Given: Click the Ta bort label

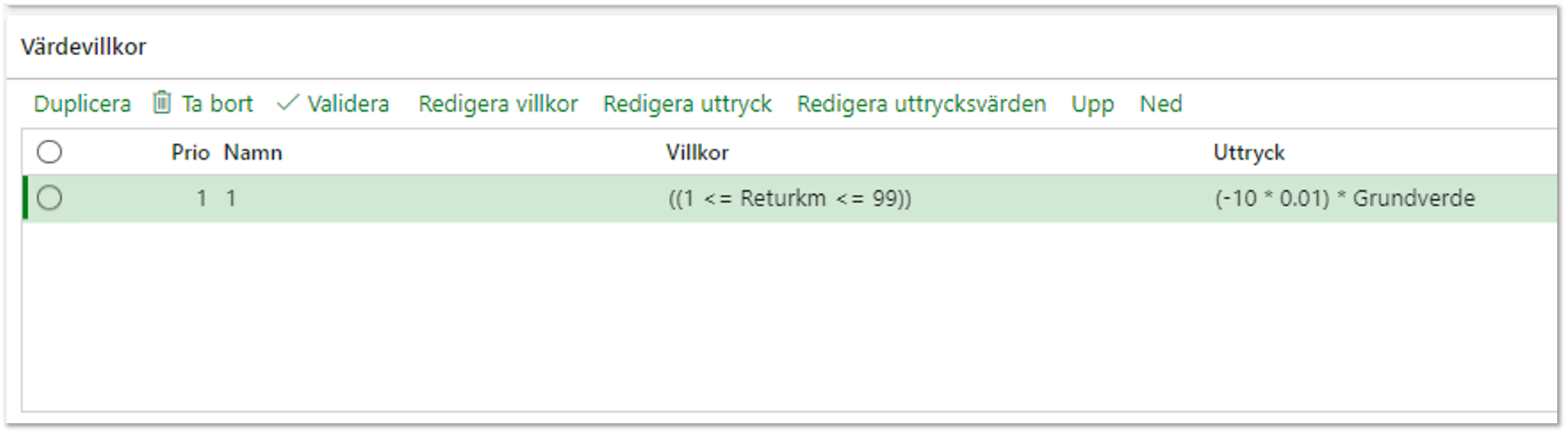Looking at the screenshot, I should click(x=217, y=104).
